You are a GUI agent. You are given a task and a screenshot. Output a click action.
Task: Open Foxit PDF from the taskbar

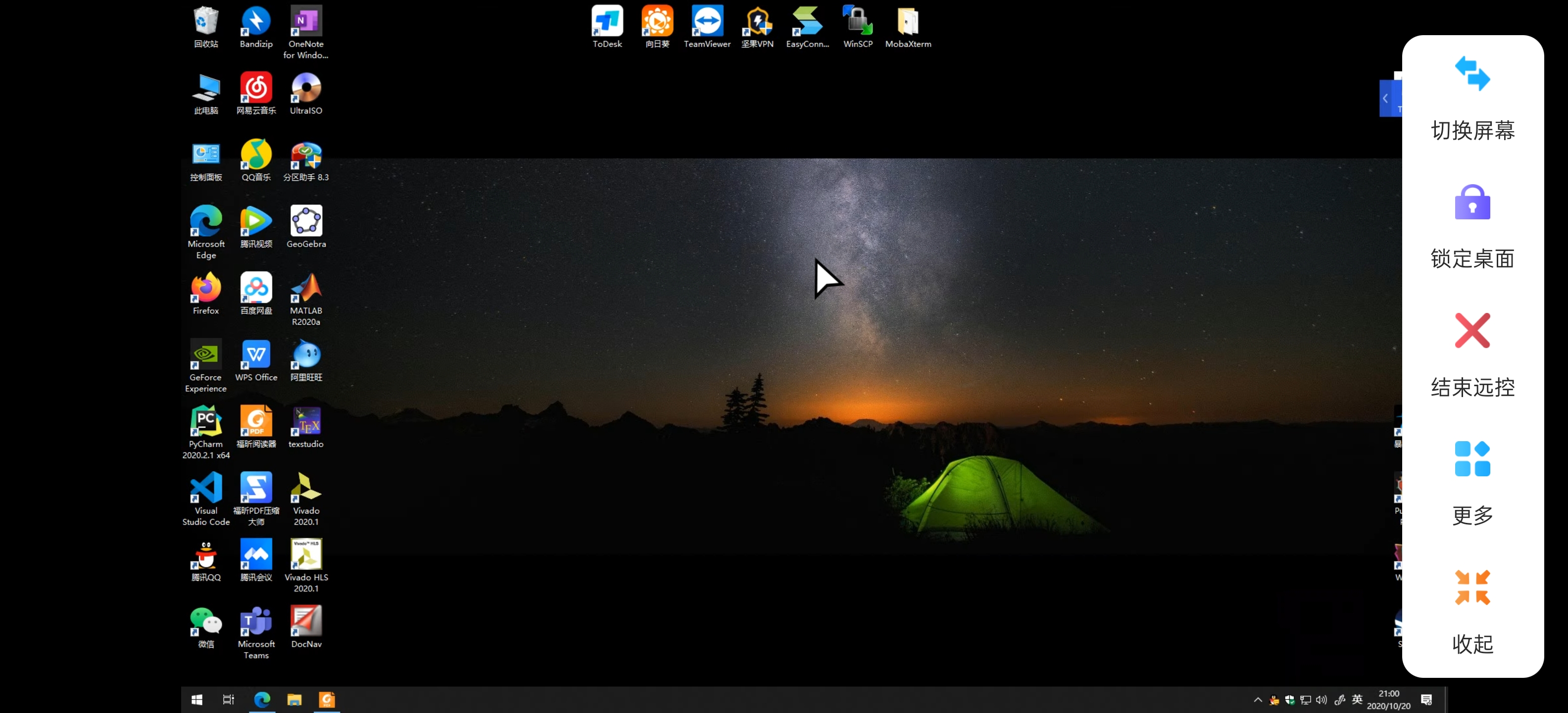(x=327, y=700)
